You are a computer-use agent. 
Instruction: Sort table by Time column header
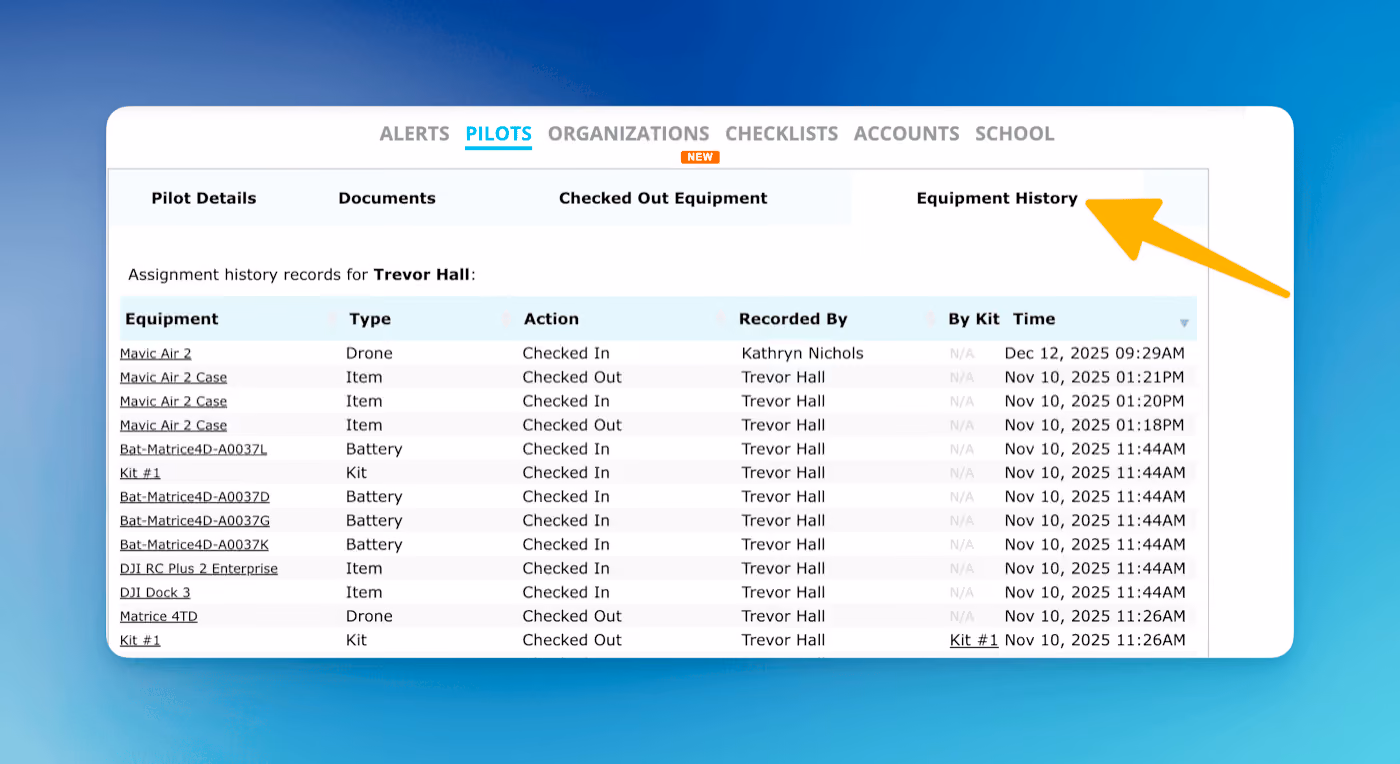point(1034,319)
